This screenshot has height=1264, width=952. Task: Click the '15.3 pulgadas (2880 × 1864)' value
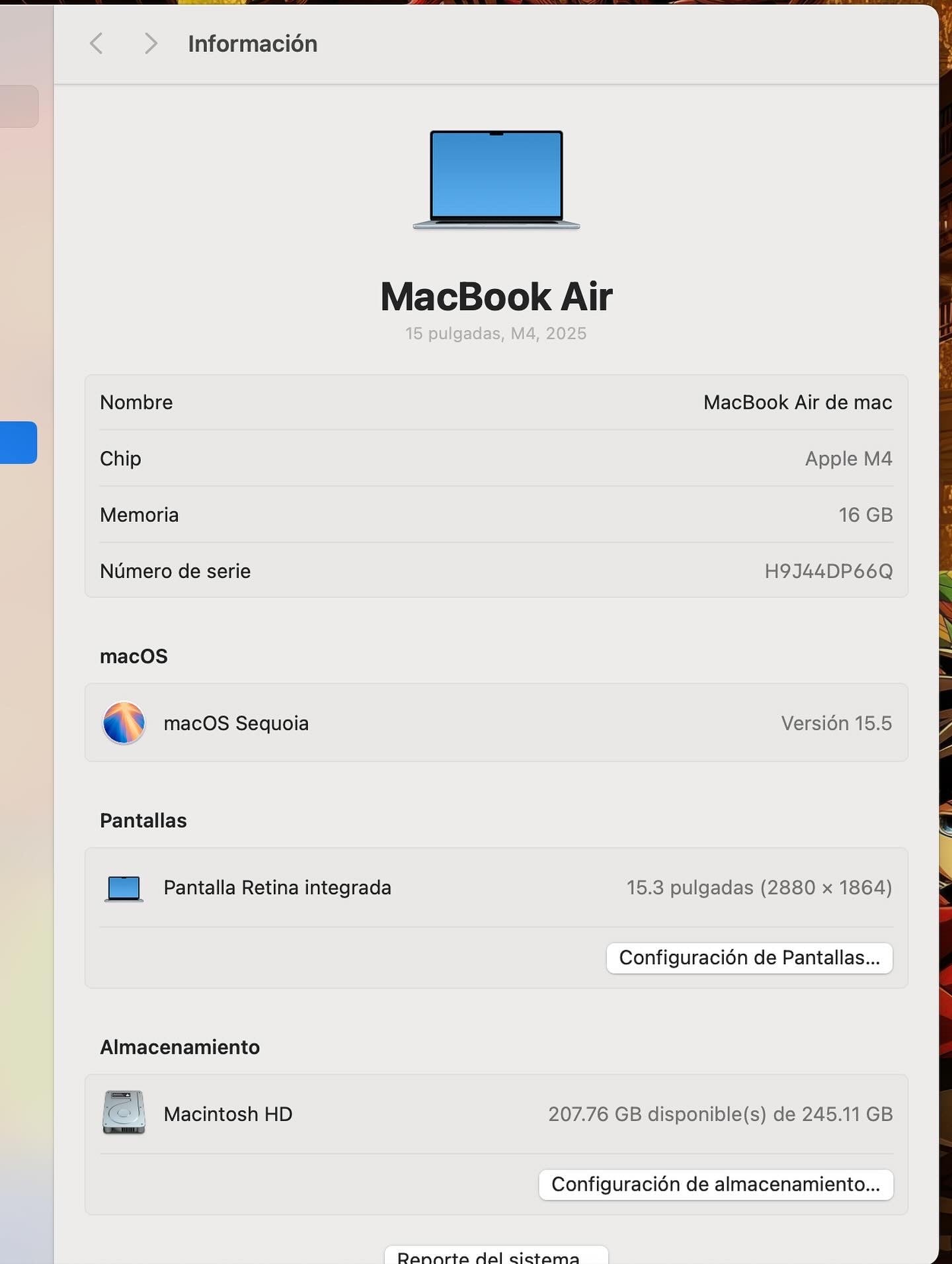(x=760, y=888)
